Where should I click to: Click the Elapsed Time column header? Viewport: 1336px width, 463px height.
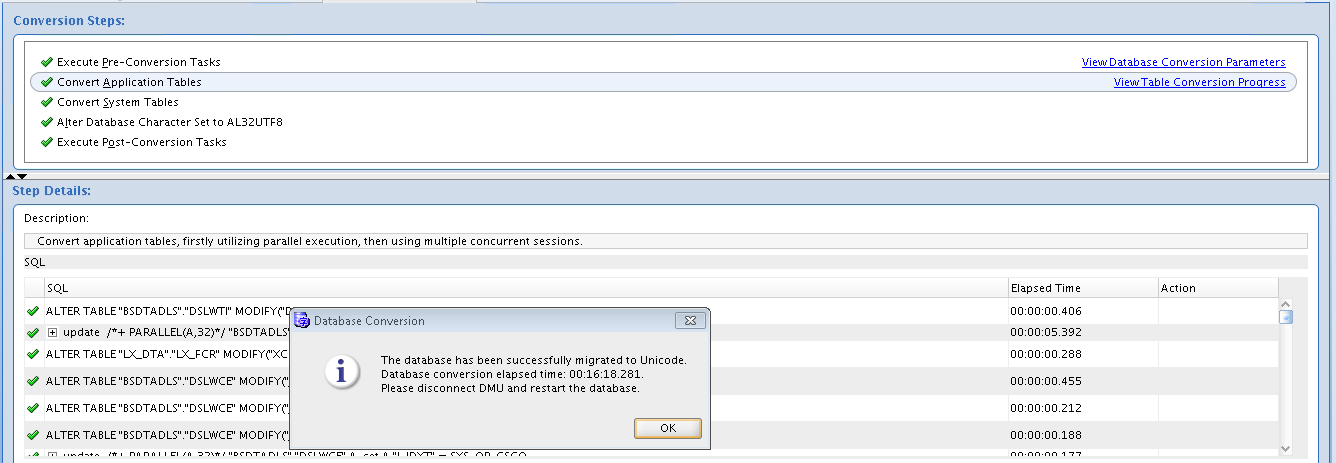(1045, 288)
